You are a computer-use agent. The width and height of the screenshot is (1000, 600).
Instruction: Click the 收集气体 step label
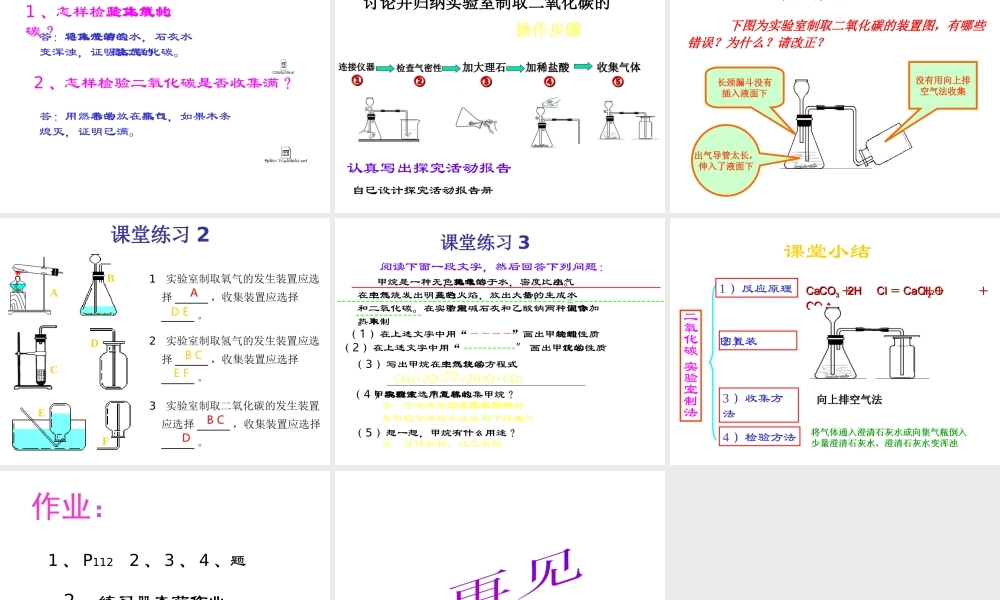(619, 67)
